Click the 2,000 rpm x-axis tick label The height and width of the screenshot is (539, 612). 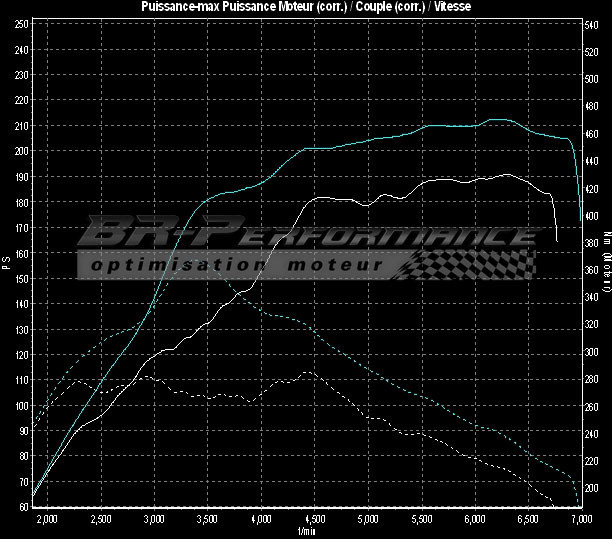47,521
